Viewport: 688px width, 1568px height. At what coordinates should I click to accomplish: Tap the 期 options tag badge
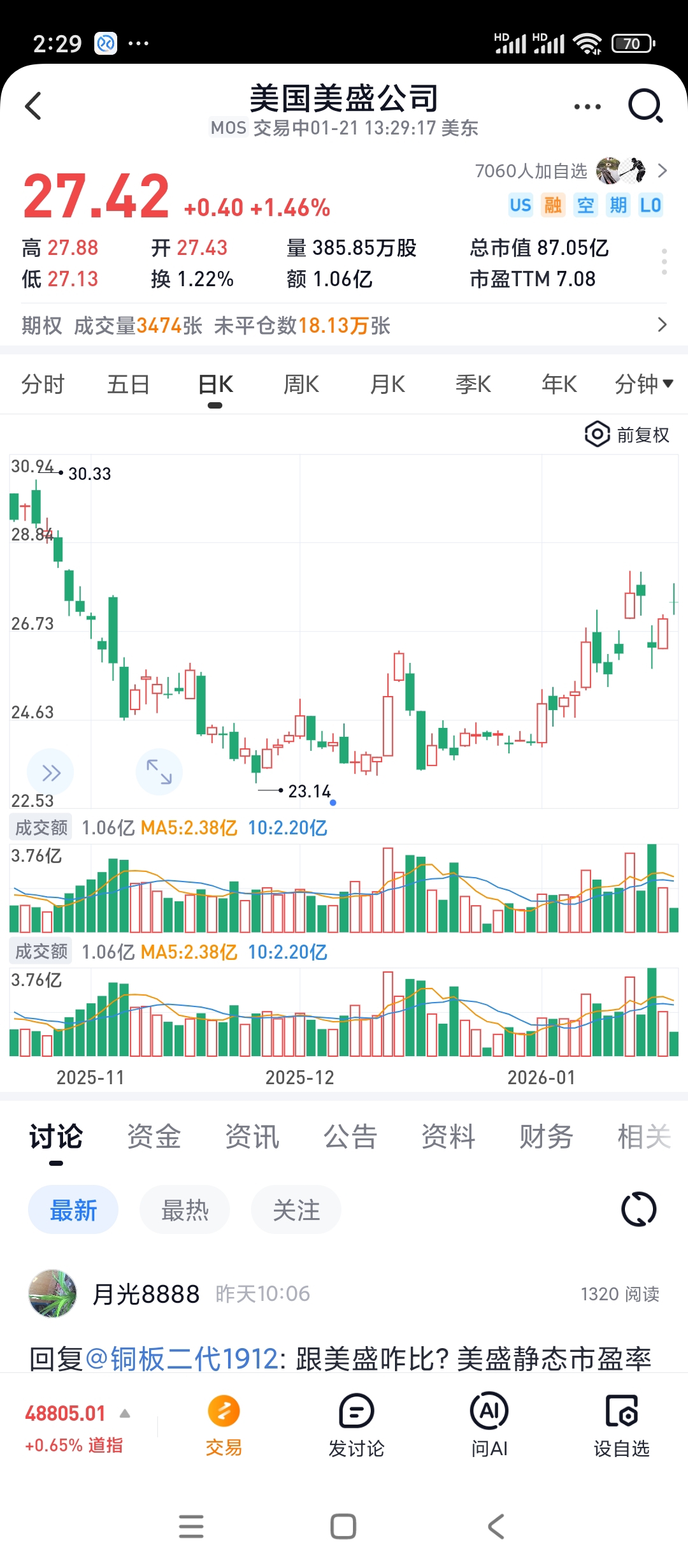(618, 205)
